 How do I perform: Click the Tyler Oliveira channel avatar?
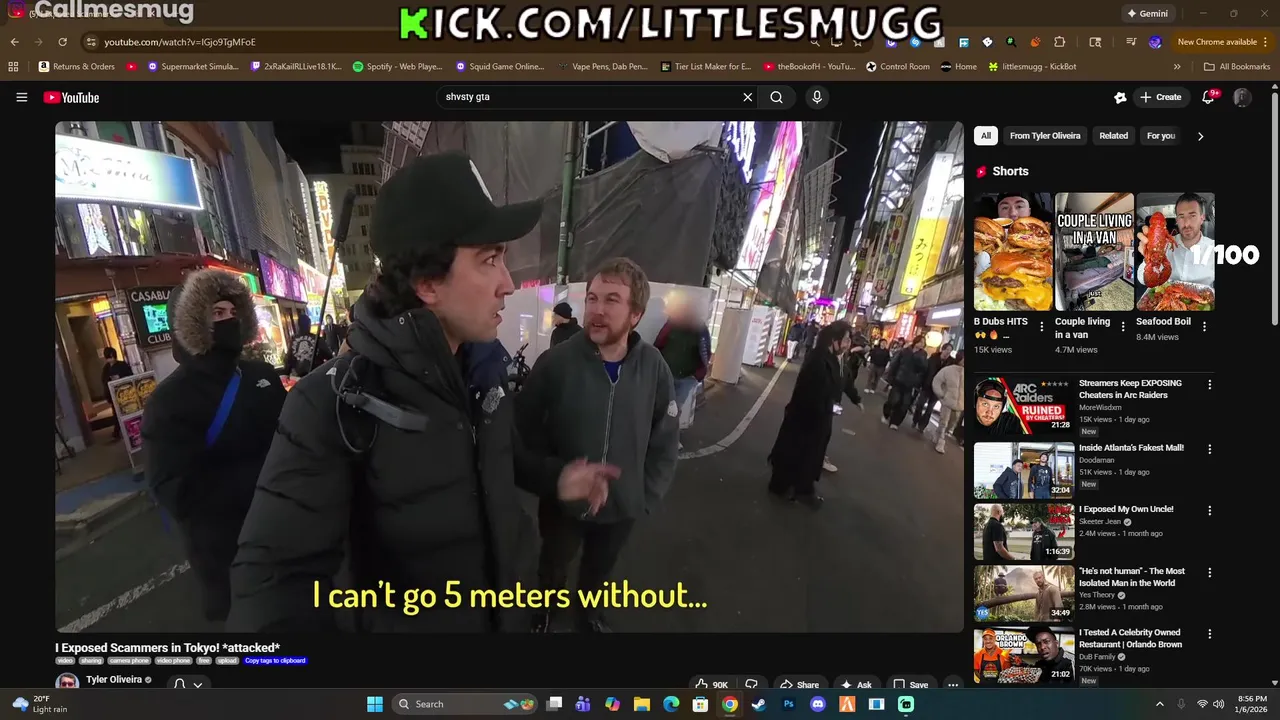(x=67, y=682)
